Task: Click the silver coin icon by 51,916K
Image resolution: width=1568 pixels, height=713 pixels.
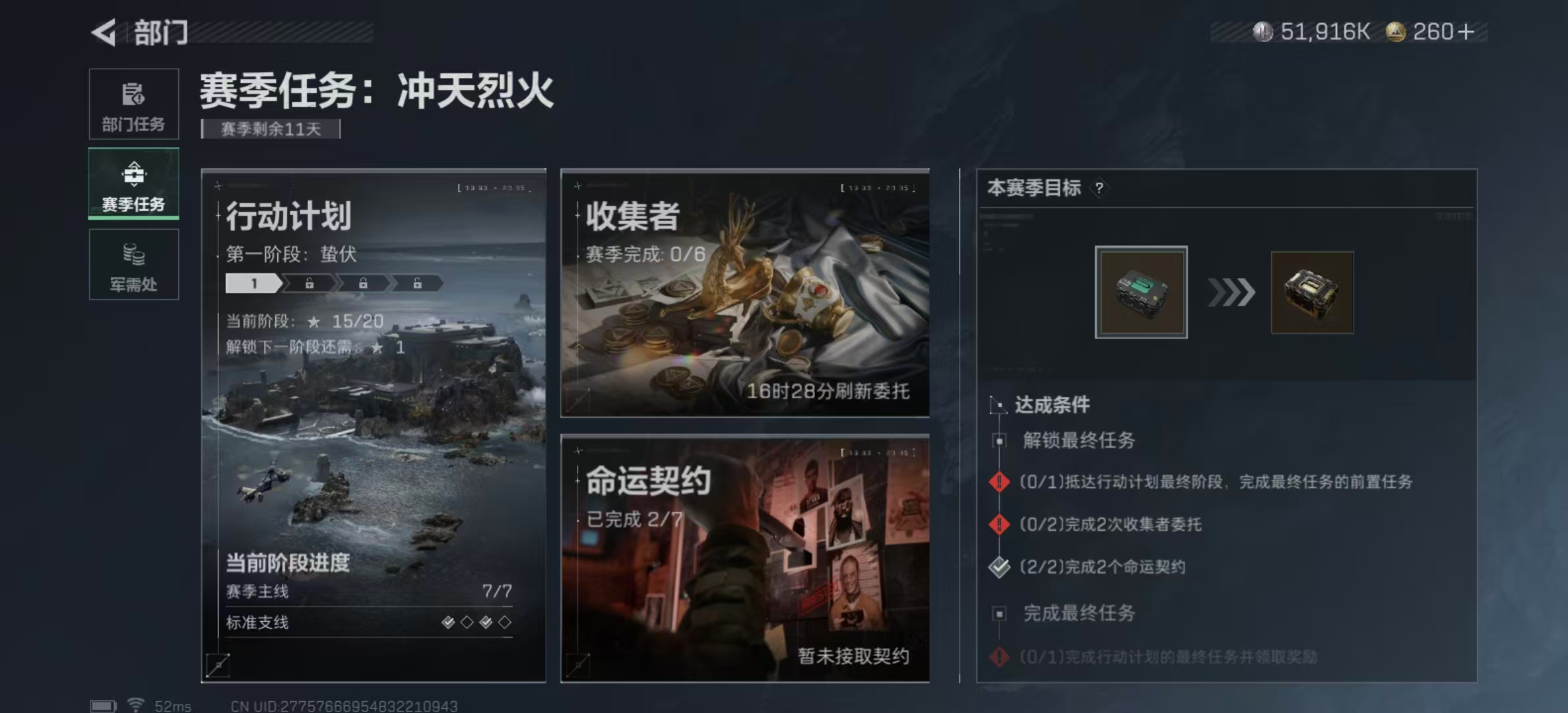Action: [x=1262, y=32]
